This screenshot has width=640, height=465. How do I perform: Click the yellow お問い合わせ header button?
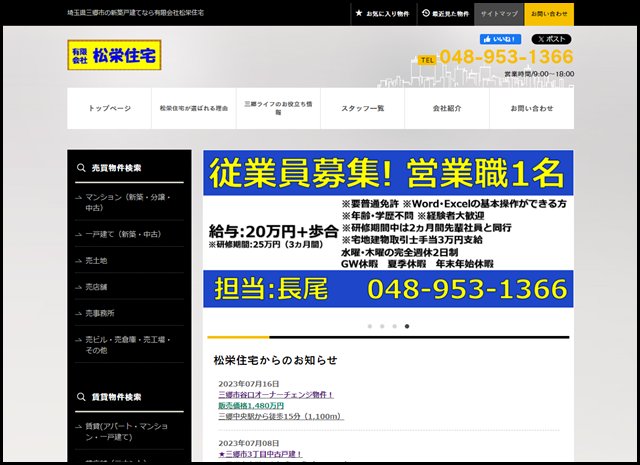click(x=548, y=14)
